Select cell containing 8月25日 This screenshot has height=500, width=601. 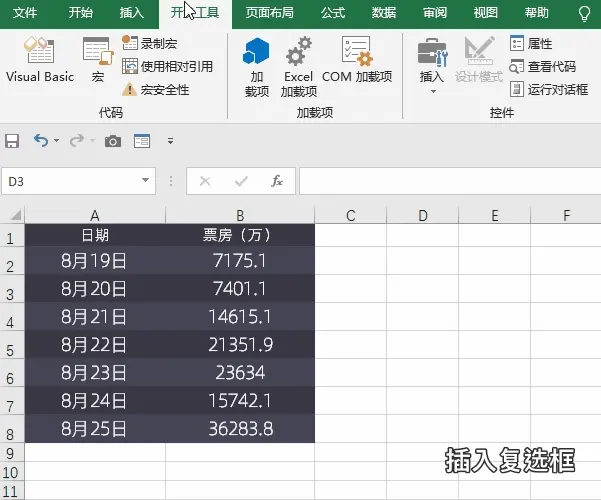pyautogui.click(x=95, y=429)
